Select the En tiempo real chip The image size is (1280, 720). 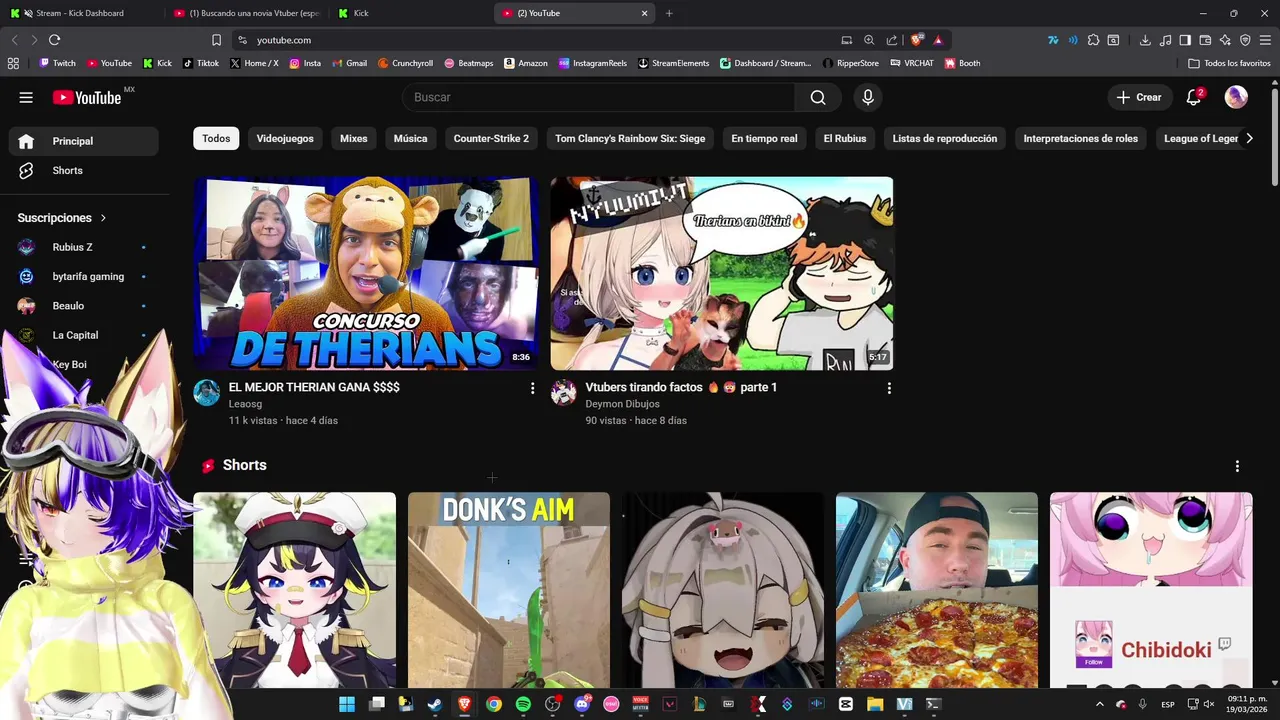coord(764,139)
